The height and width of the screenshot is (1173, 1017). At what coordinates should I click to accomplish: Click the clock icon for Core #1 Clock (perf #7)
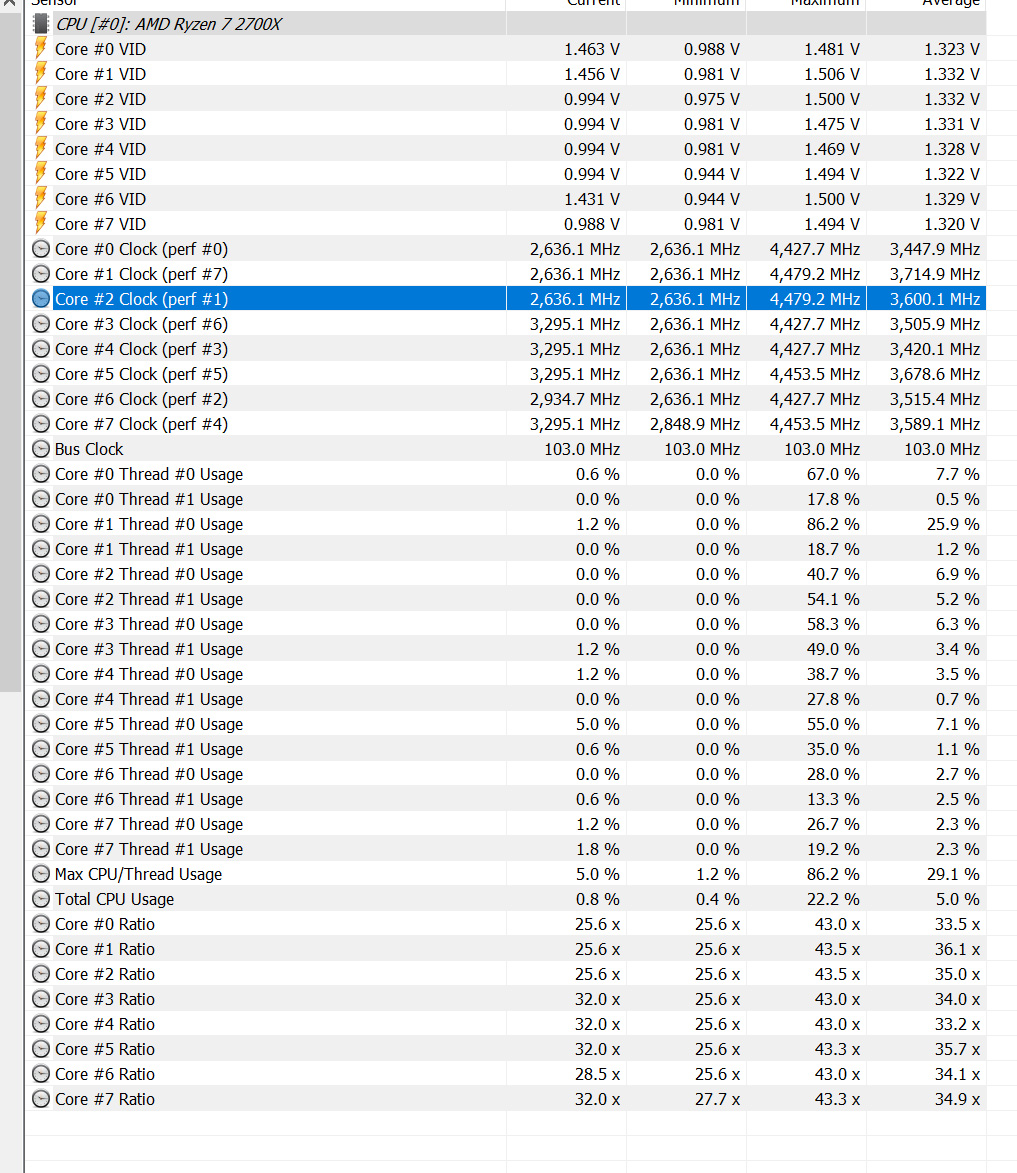pyautogui.click(x=41, y=274)
